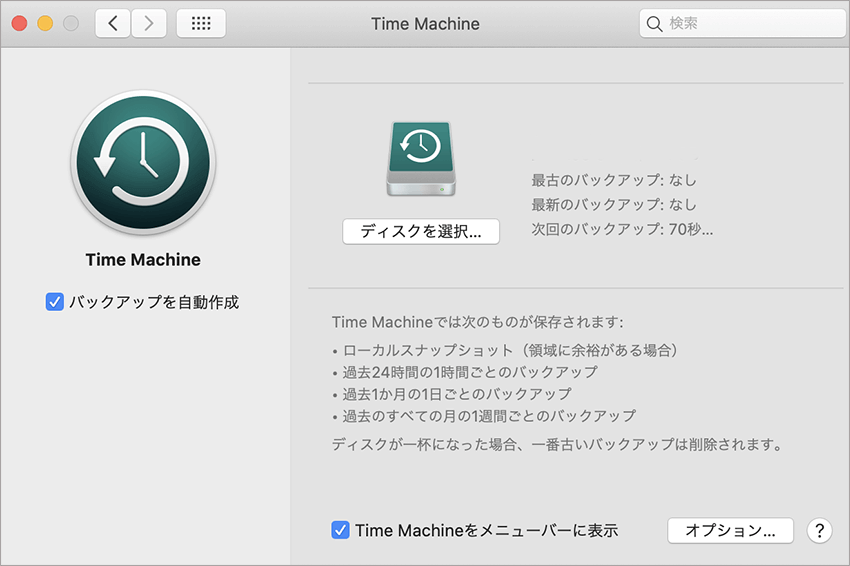
Task: Open the オプション... settings button
Action: [730, 530]
